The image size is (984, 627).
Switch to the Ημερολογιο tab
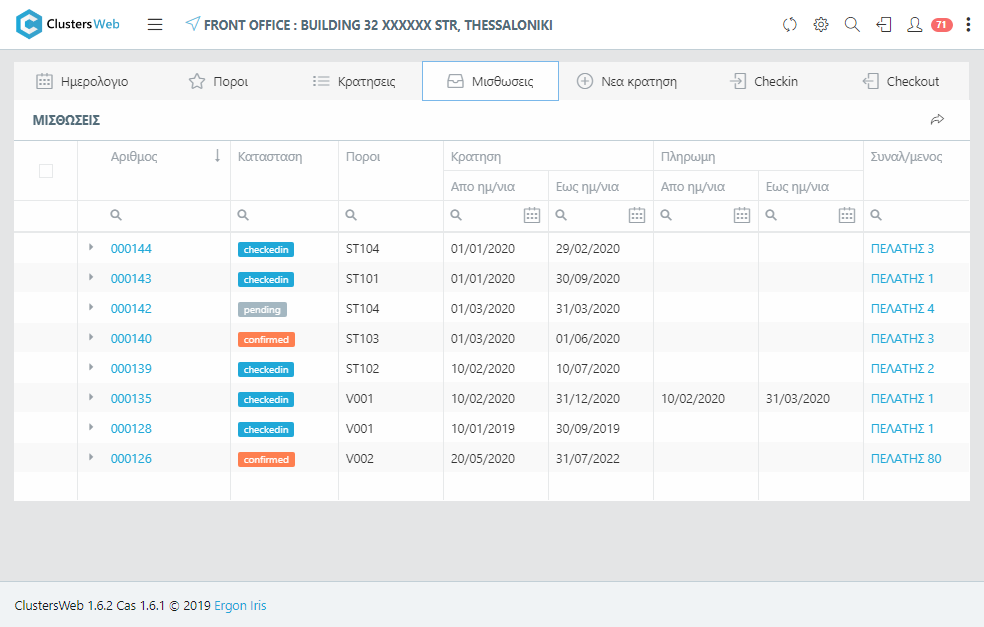82,82
